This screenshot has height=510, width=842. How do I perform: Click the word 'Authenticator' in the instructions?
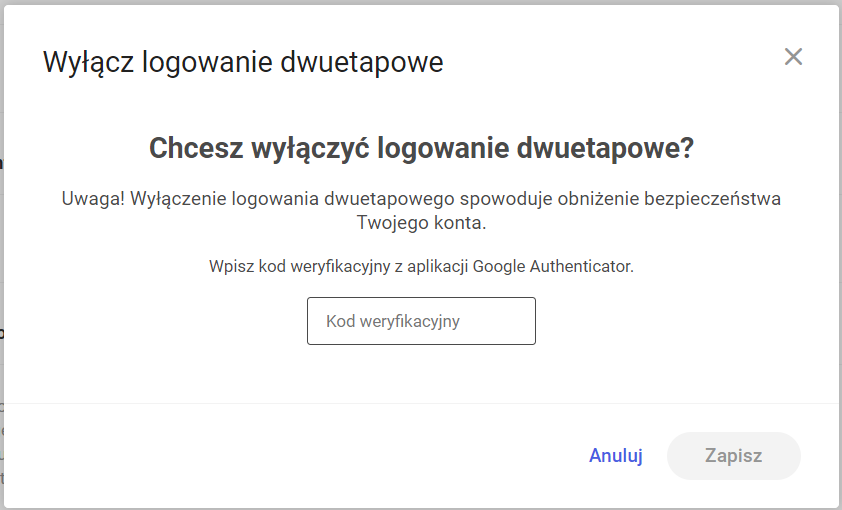tap(582, 266)
